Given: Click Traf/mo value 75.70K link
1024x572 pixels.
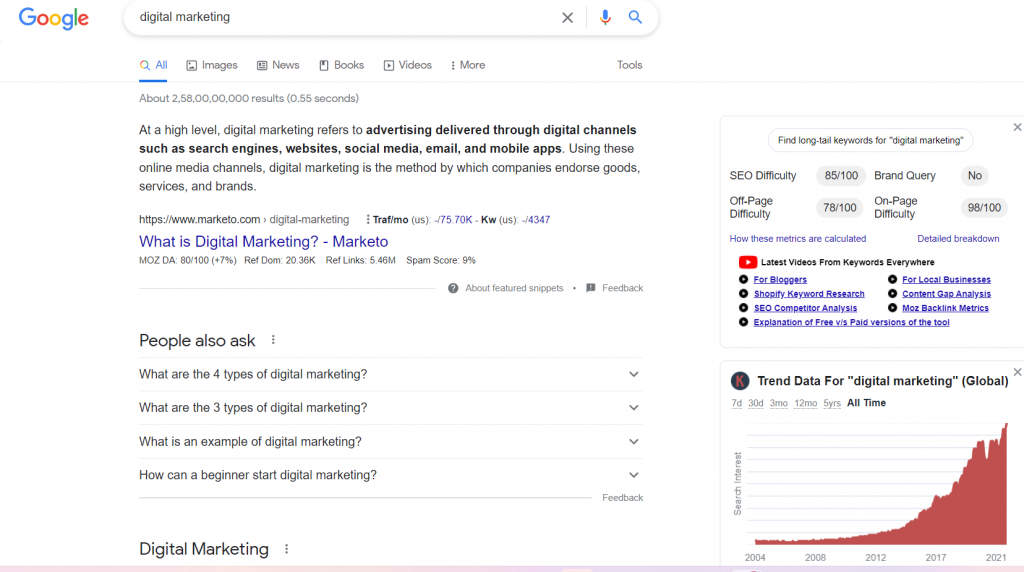Looking at the screenshot, I should click(454, 220).
